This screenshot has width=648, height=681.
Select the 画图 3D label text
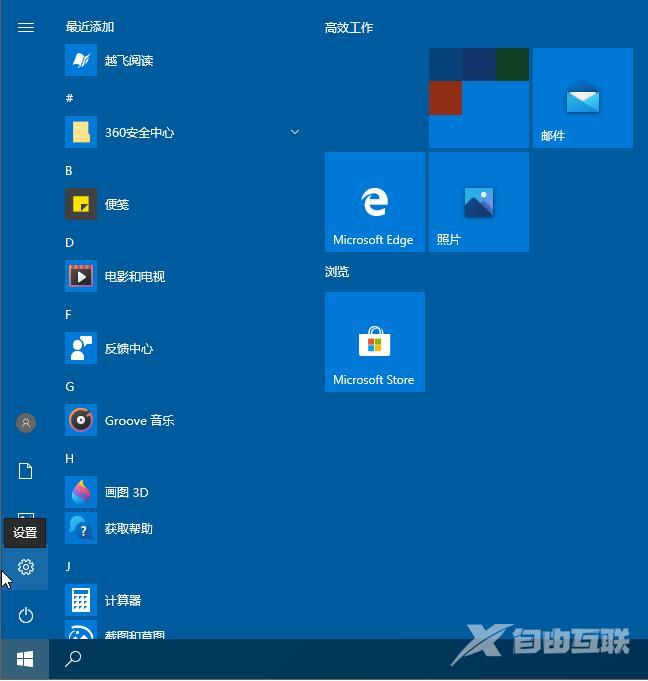126,493
